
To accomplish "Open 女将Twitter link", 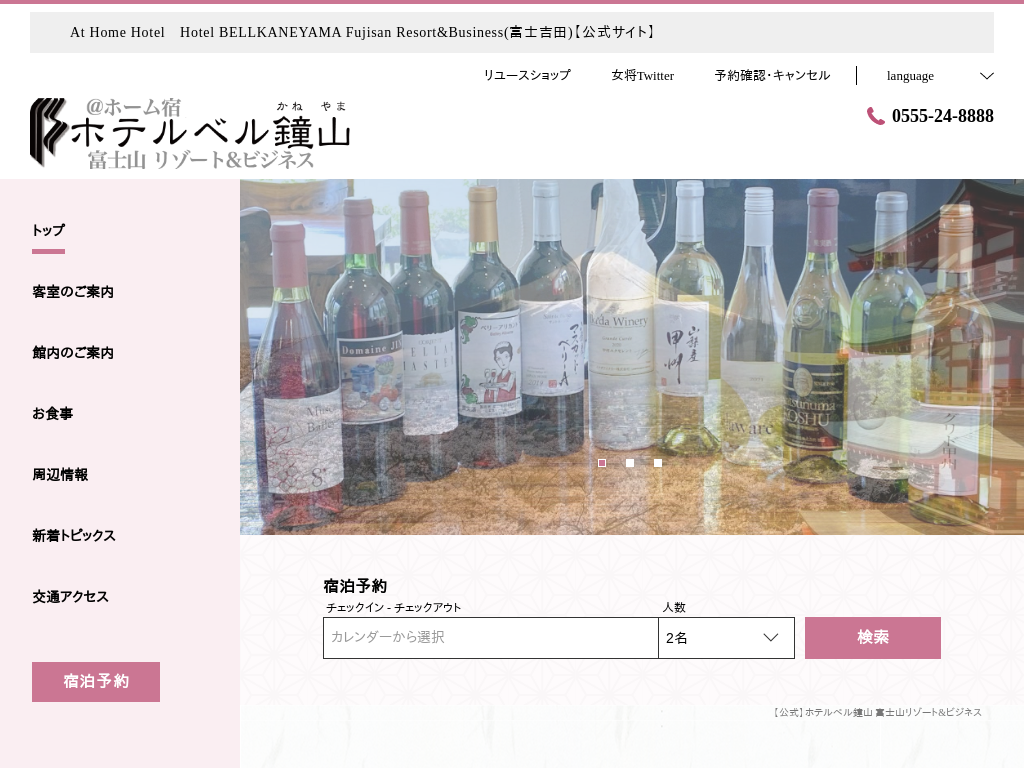I will tap(643, 76).
